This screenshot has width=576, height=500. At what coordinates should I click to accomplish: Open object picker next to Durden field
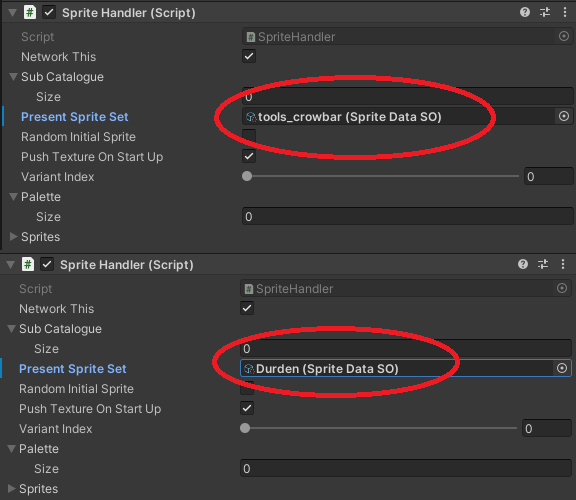[562, 368]
